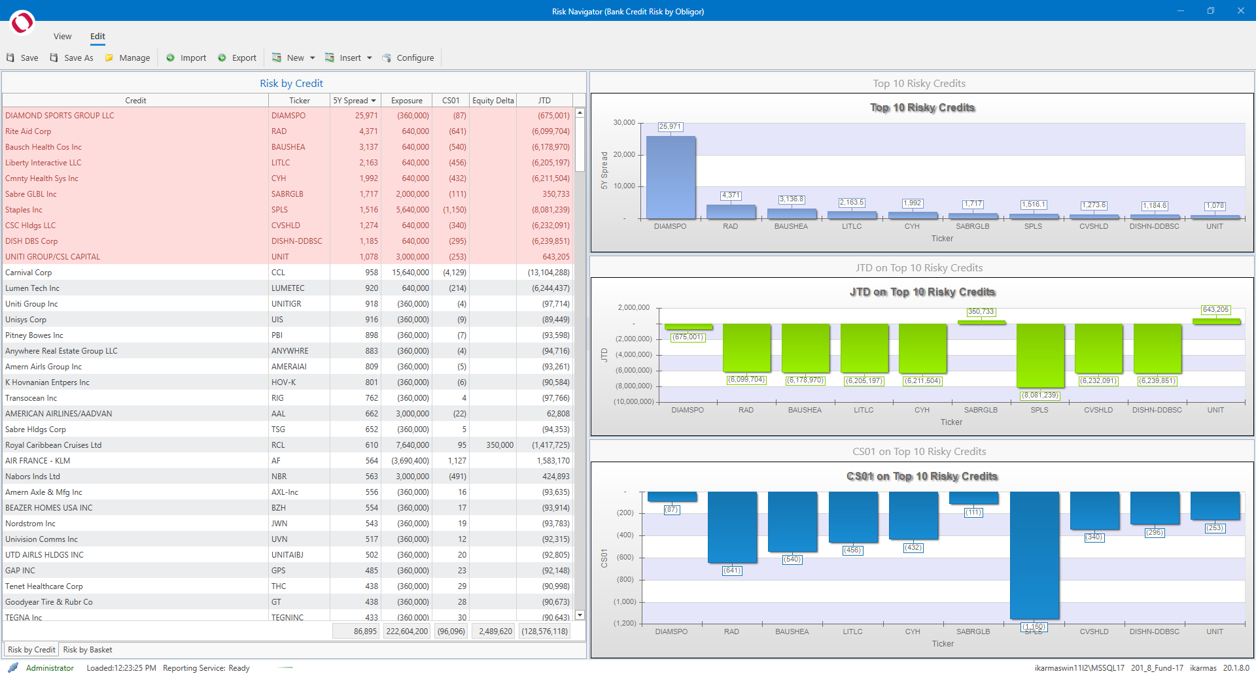Click the JTD on Top 10 Risky Credits panel header

coord(919,268)
